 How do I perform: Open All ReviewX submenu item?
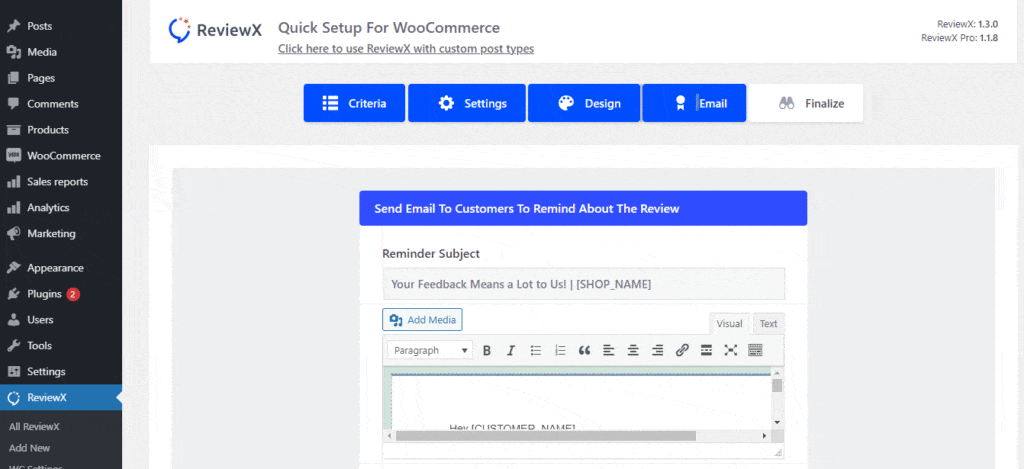[x=34, y=427]
